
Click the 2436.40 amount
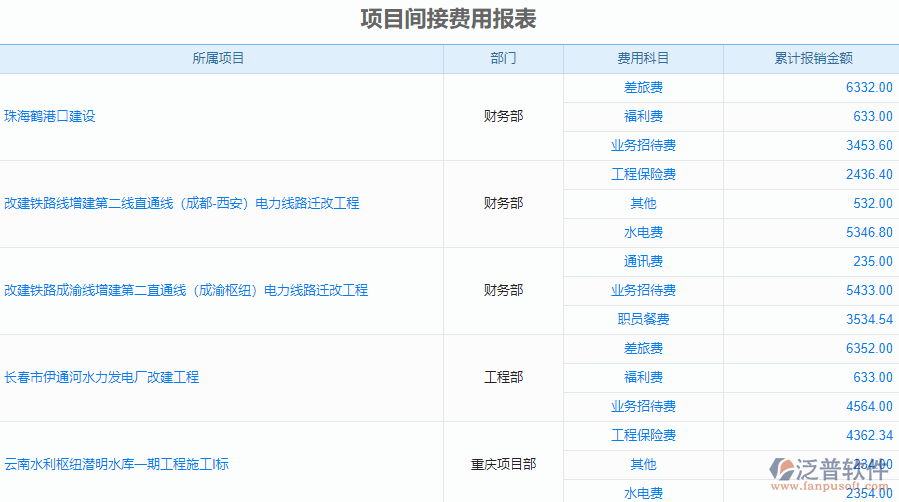[x=869, y=174]
